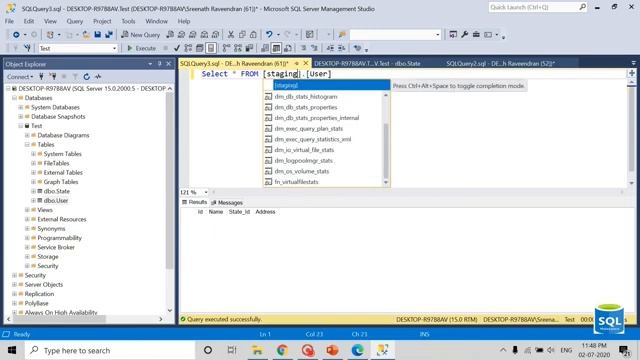Click the Database Engine Query icon
The height and width of the screenshot is (360, 640).
(x=170, y=35)
